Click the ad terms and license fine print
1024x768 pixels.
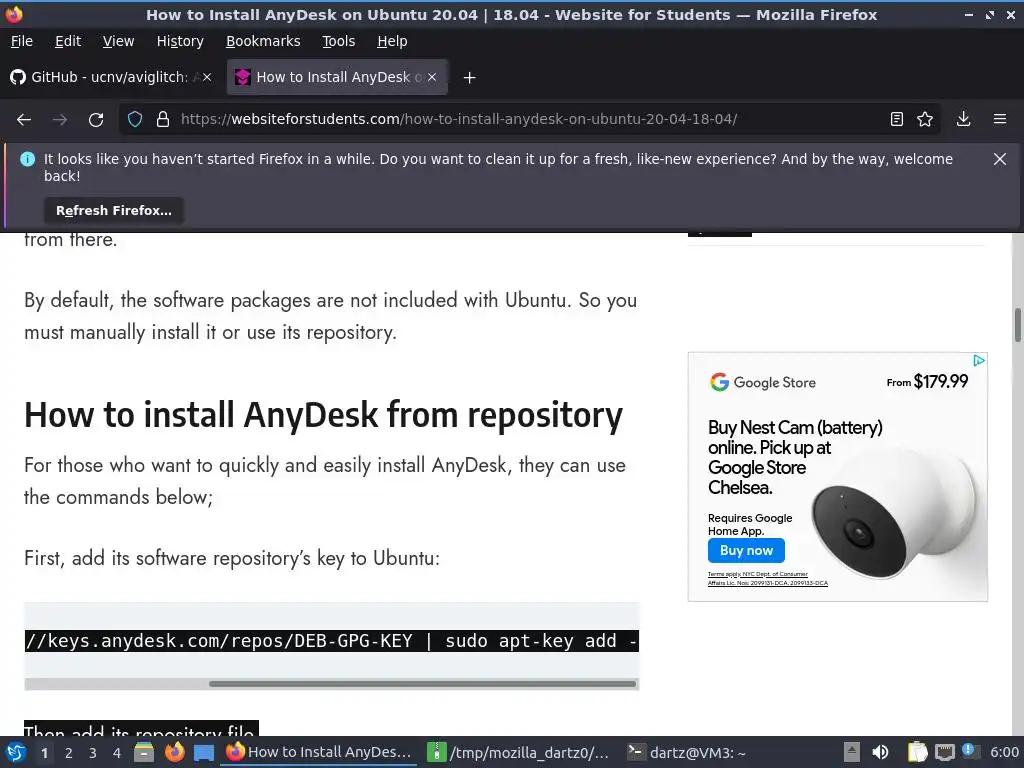[x=767, y=579]
